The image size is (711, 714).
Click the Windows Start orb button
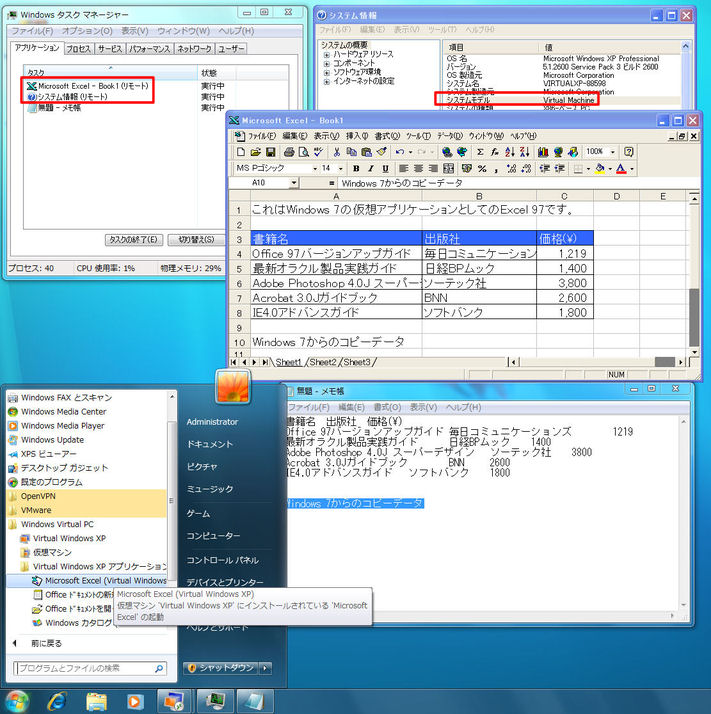(x=17, y=702)
